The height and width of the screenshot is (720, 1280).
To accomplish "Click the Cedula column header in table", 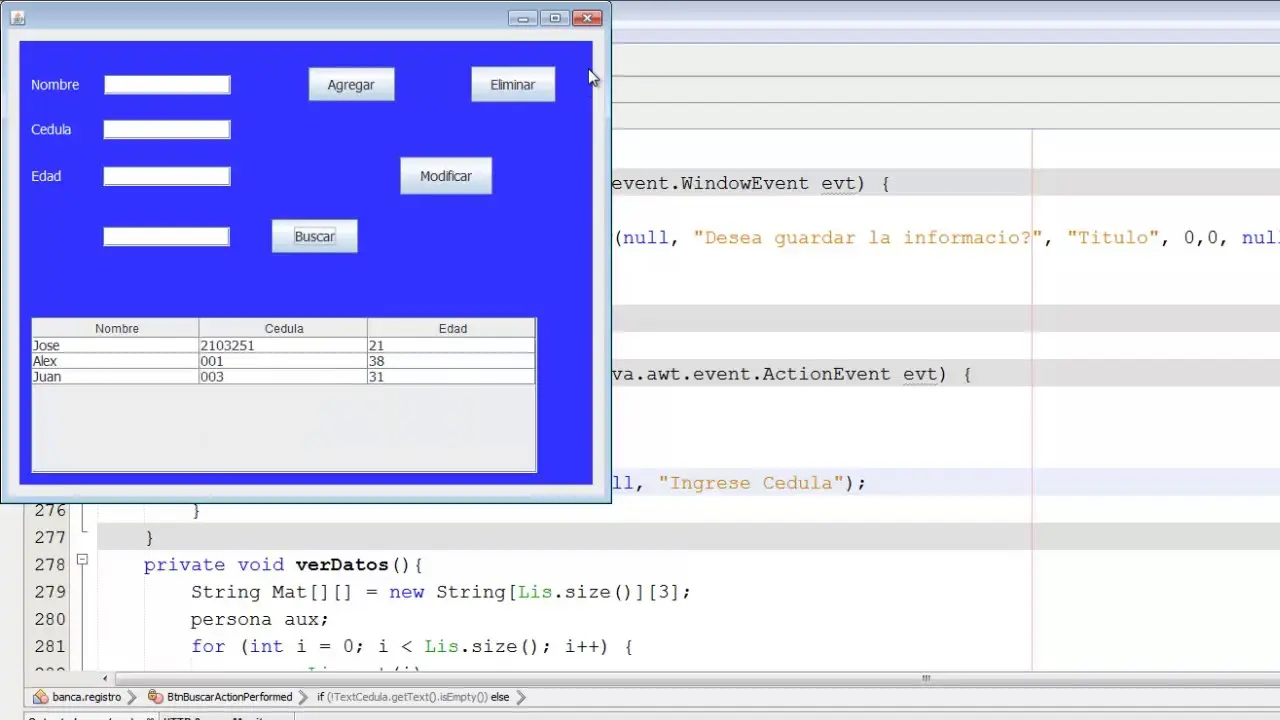I will click(x=284, y=328).
